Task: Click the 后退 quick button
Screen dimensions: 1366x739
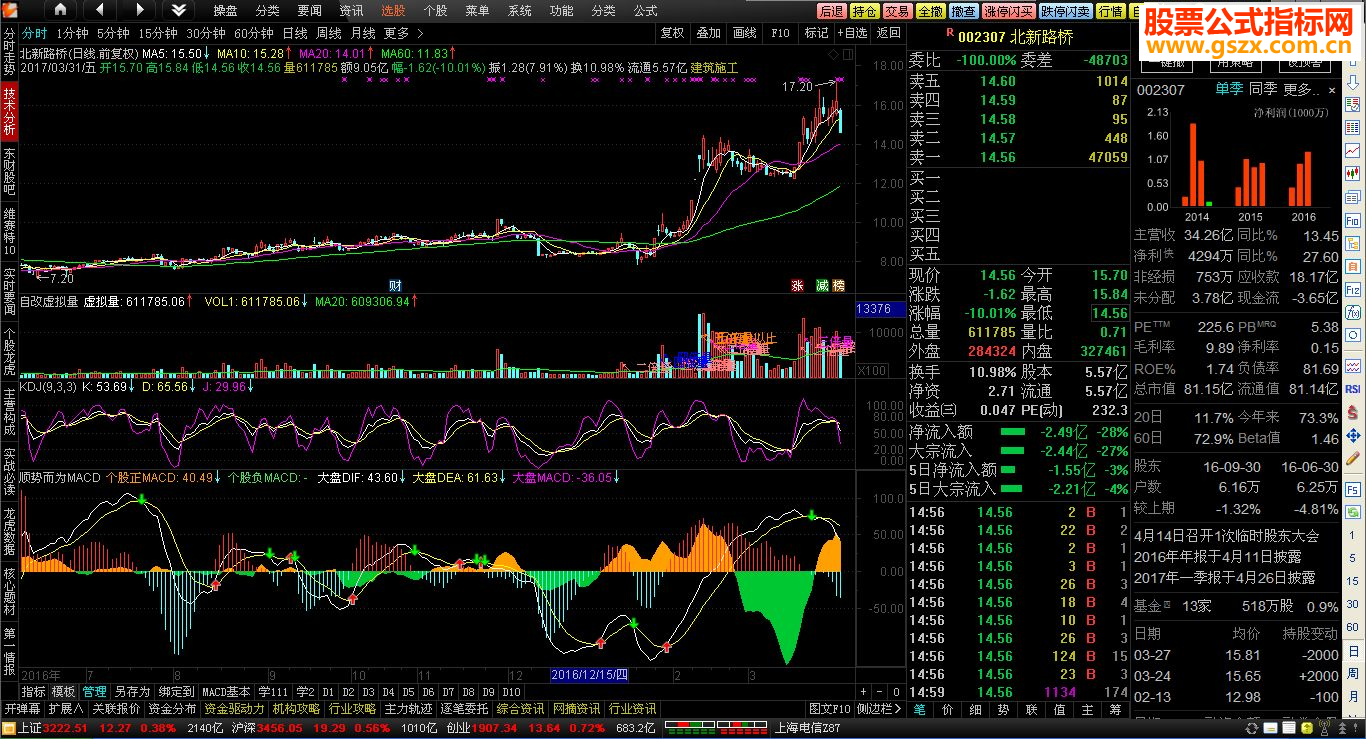Action: 831,11
